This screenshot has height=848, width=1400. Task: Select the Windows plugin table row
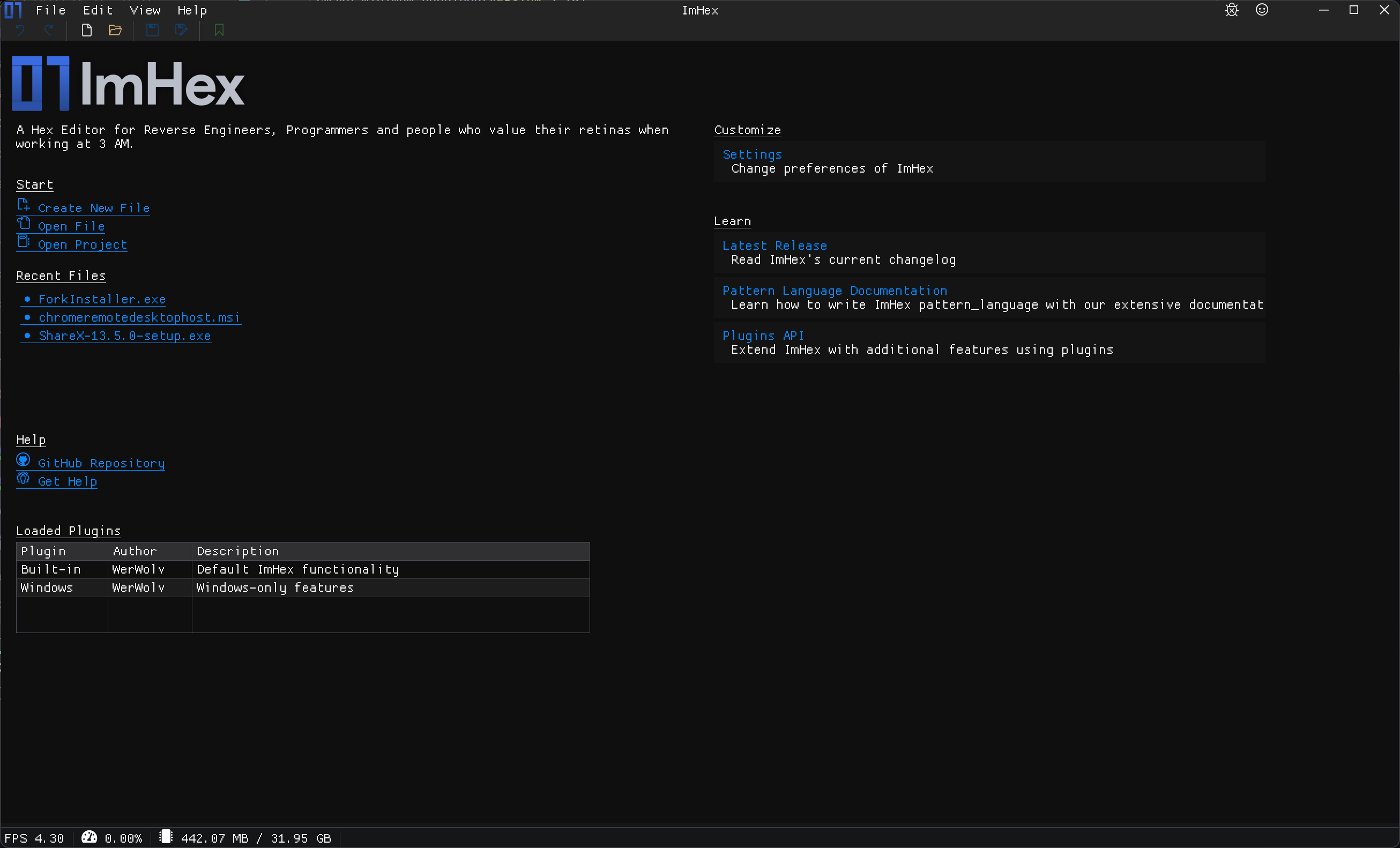click(302, 587)
